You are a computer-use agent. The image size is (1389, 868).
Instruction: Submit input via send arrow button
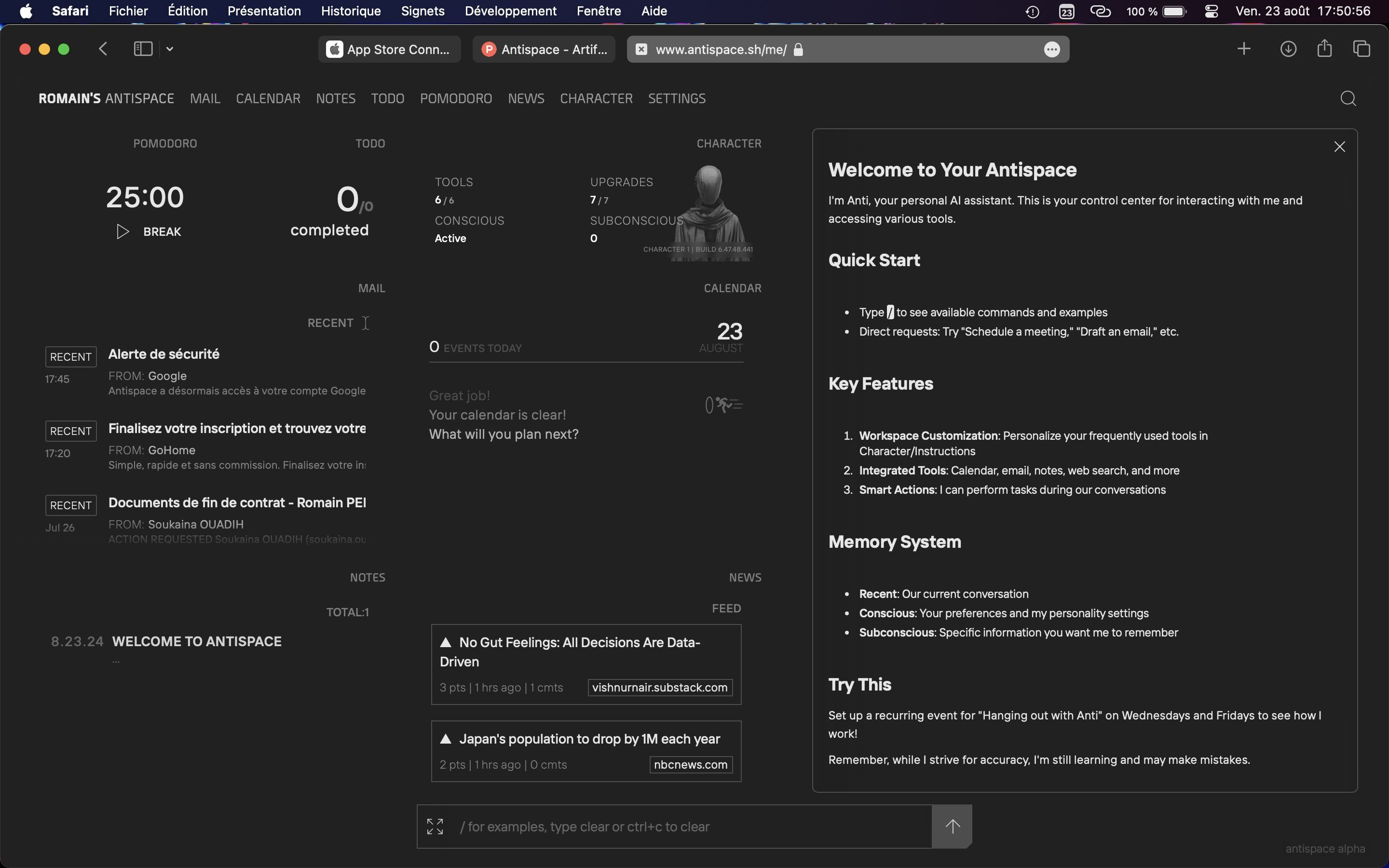(x=951, y=825)
